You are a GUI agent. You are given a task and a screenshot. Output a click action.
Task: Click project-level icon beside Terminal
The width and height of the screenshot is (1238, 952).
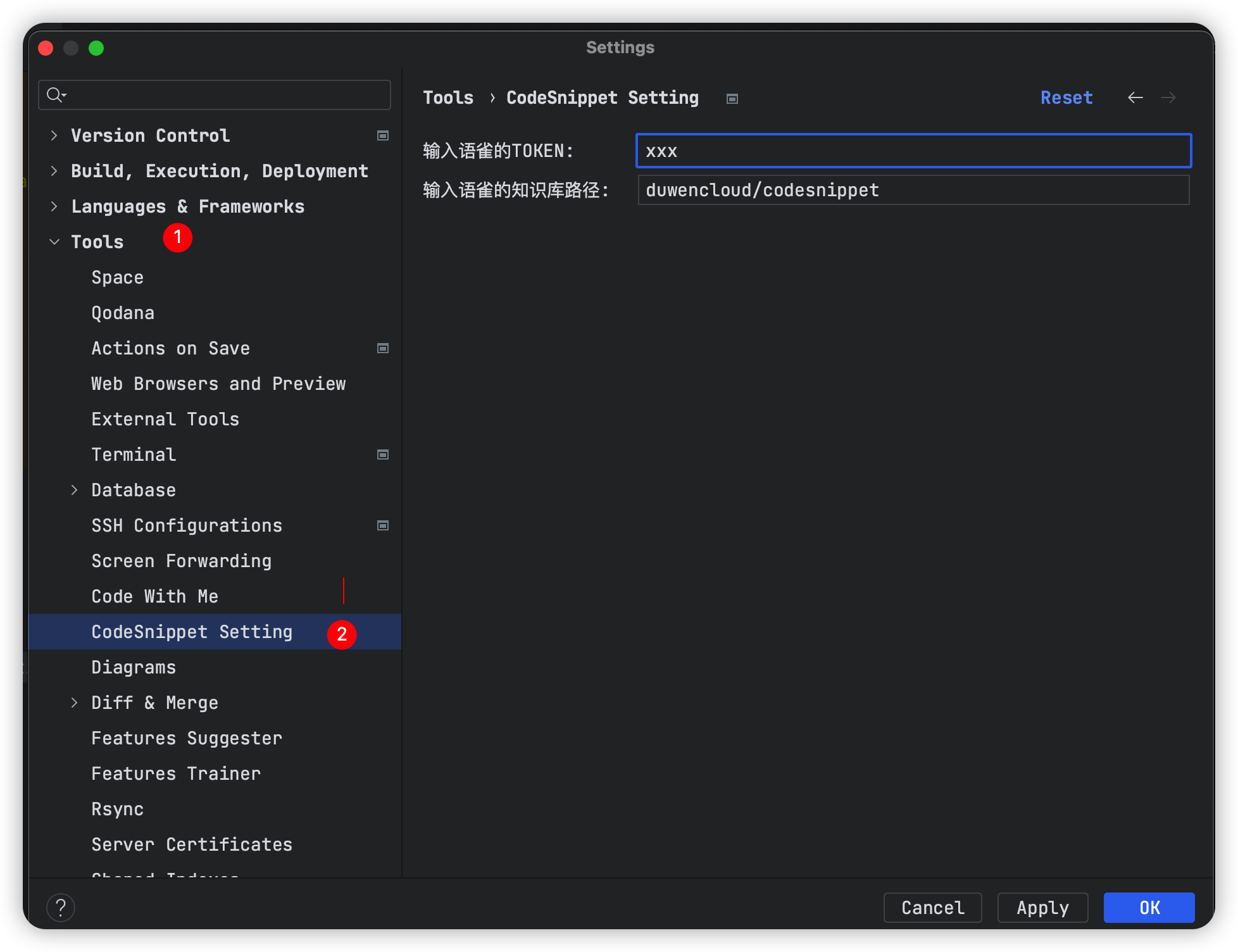(x=383, y=454)
